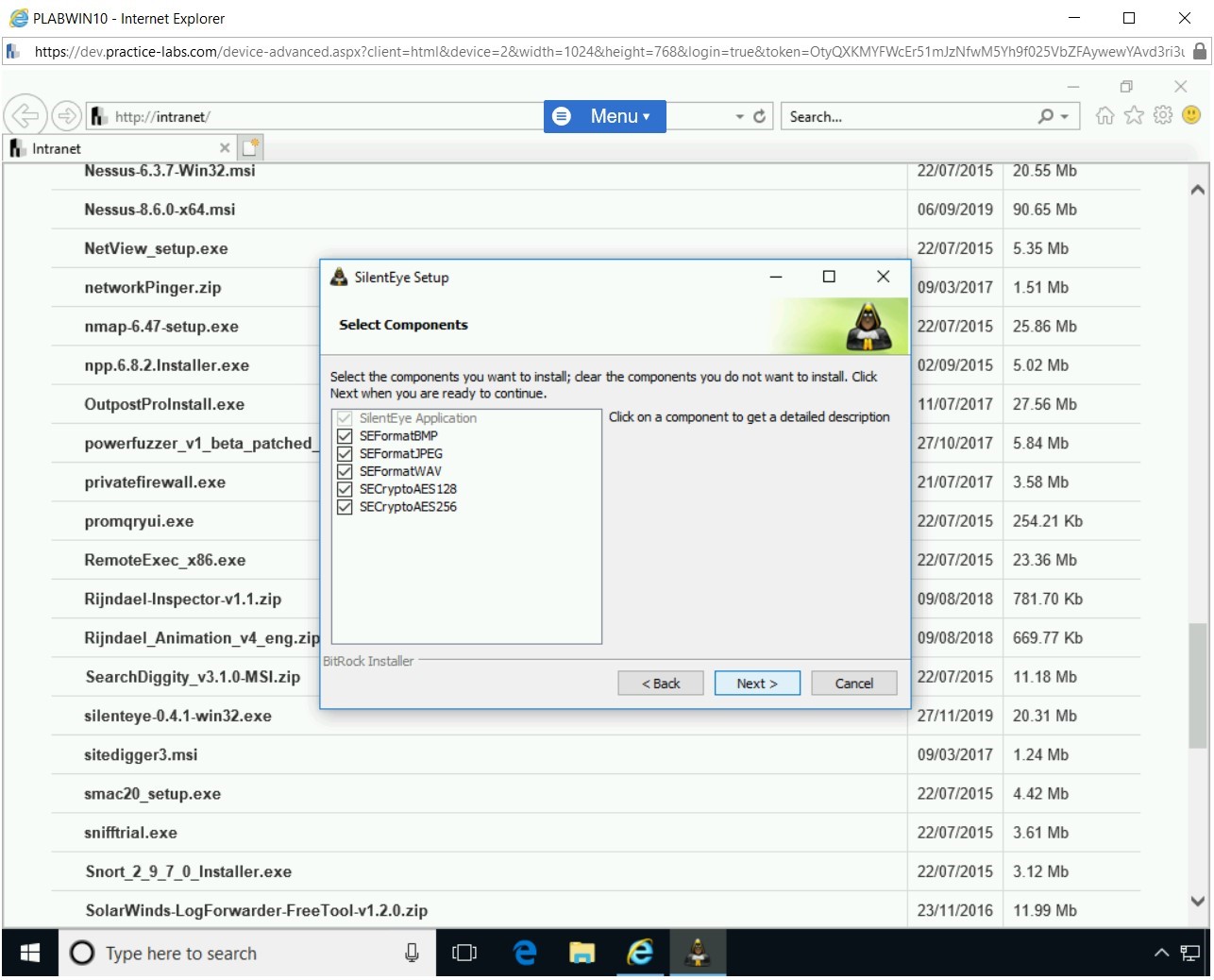This screenshot has width=1214, height=980.
Task: Select the Intranet browser tab
Action: point(113,148)
